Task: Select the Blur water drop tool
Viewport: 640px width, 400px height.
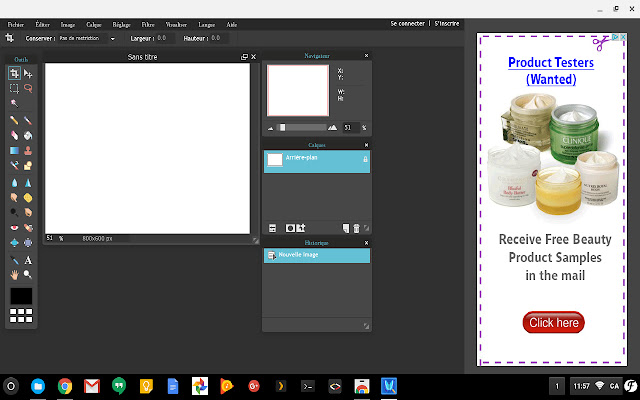Action: click(x=14, y=182)
